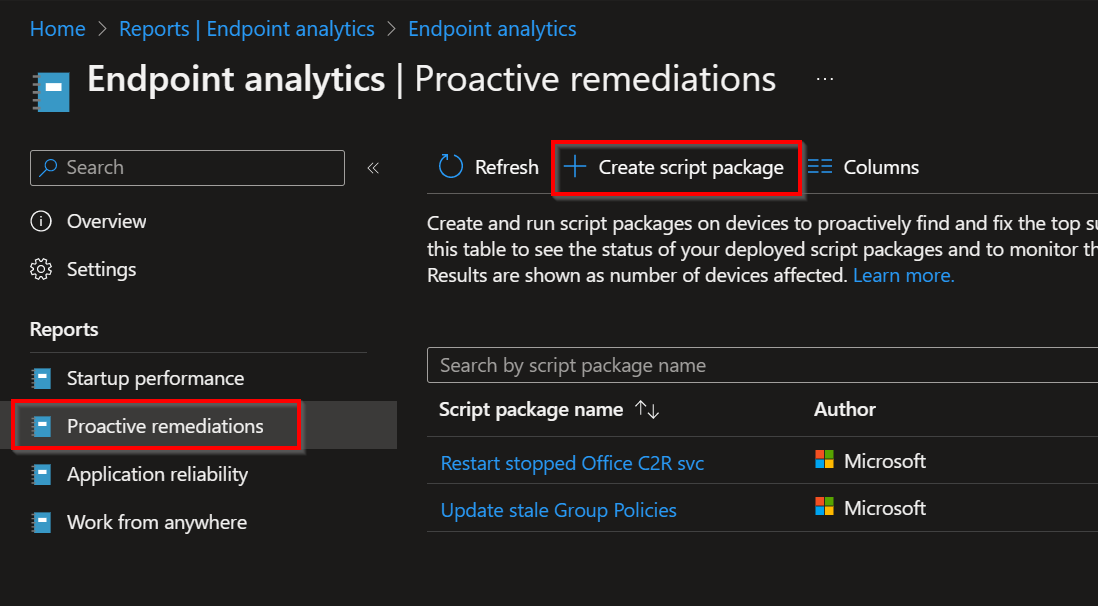Viewport: 1098px width, 606px height.
Task: Select Proactive remediations in sidebar
Action: click(x=165, y=426)
